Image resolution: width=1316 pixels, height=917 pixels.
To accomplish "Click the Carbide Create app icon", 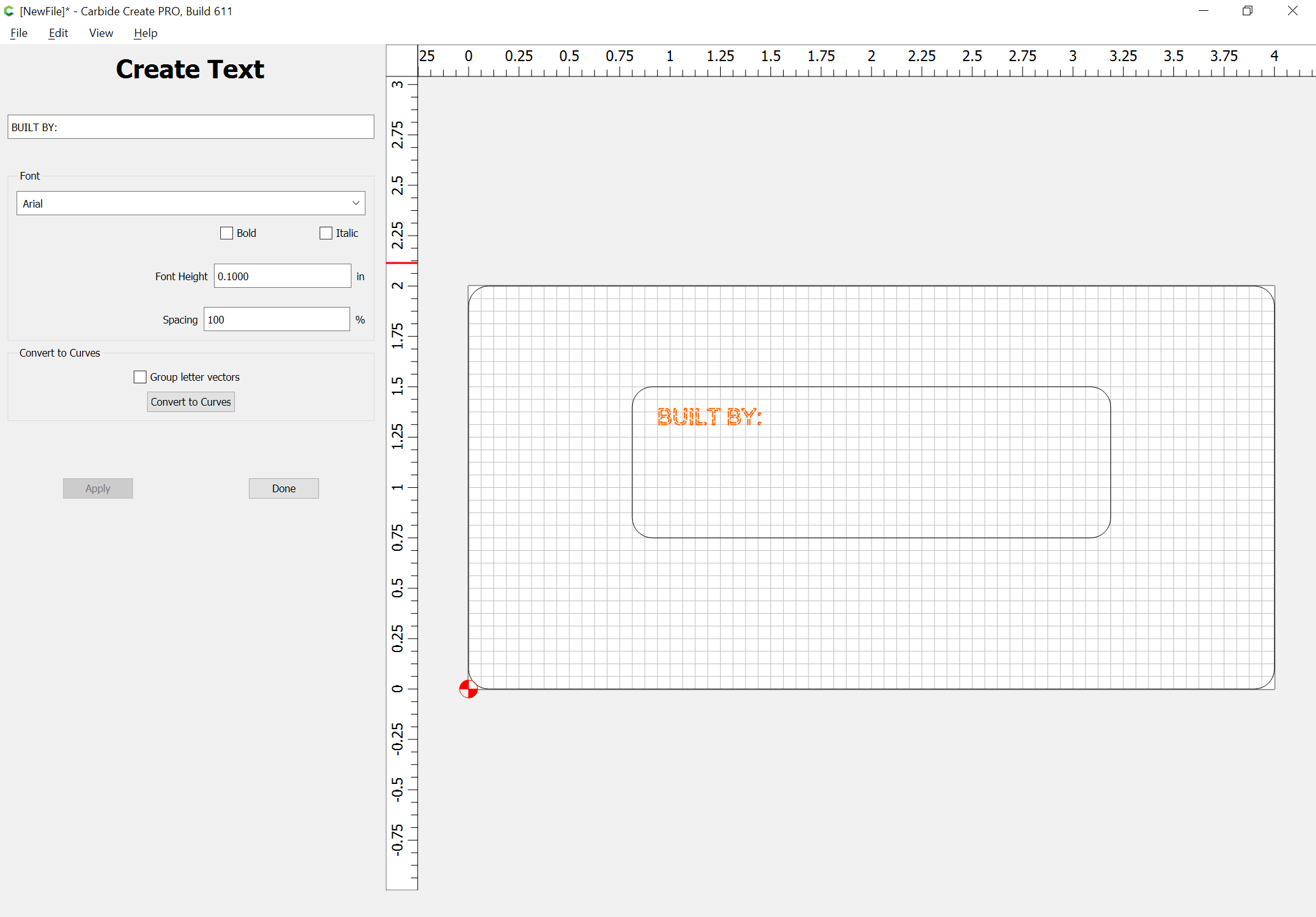I will click(9, 11).
